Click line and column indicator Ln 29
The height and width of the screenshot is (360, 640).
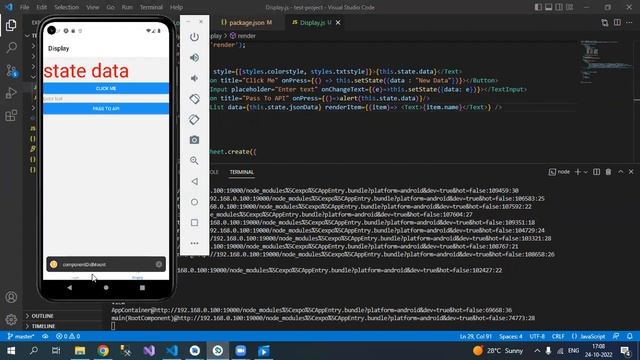(x=476, y=336)
